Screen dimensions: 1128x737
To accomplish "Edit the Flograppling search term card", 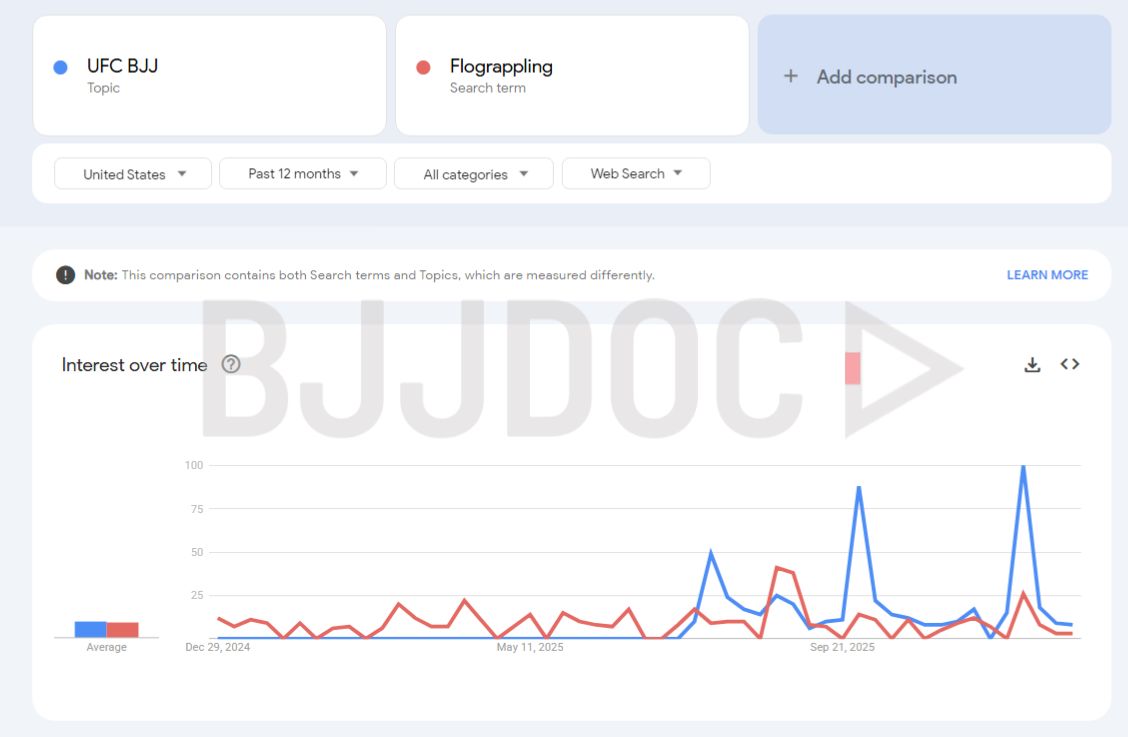I will coord(572,75).
